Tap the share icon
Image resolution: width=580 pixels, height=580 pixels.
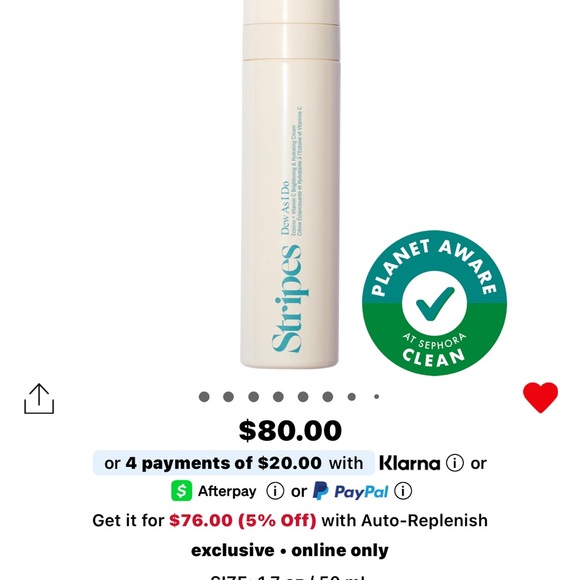(39, 399)
